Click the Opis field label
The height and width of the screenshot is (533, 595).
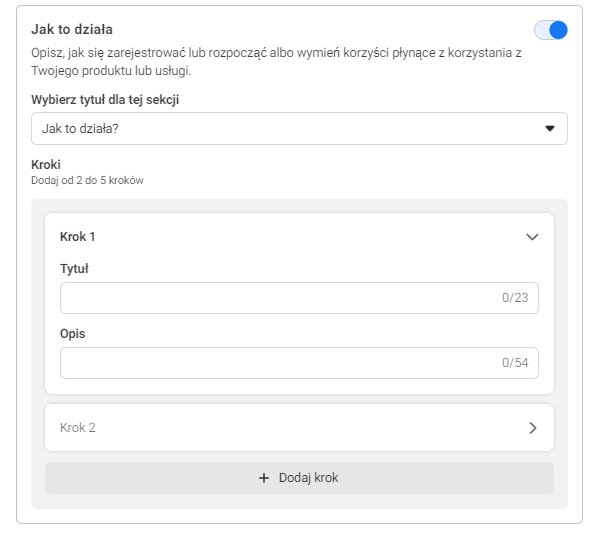coord(72,334)
